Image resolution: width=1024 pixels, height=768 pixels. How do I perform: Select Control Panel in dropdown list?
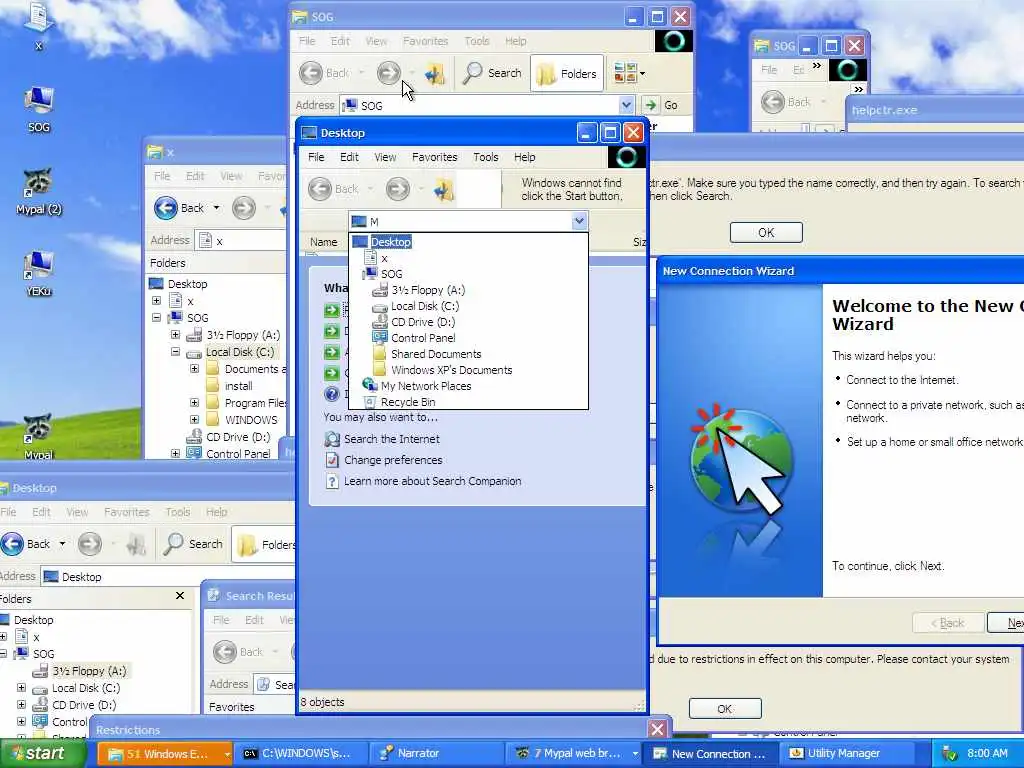(x=423, y=338)
